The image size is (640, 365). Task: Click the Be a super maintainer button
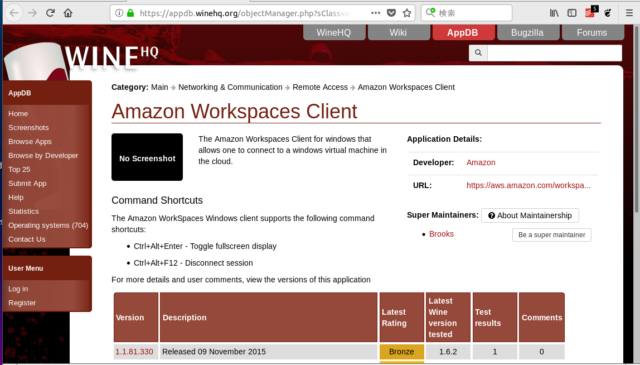pyautogui.click(x=552, y=235)
